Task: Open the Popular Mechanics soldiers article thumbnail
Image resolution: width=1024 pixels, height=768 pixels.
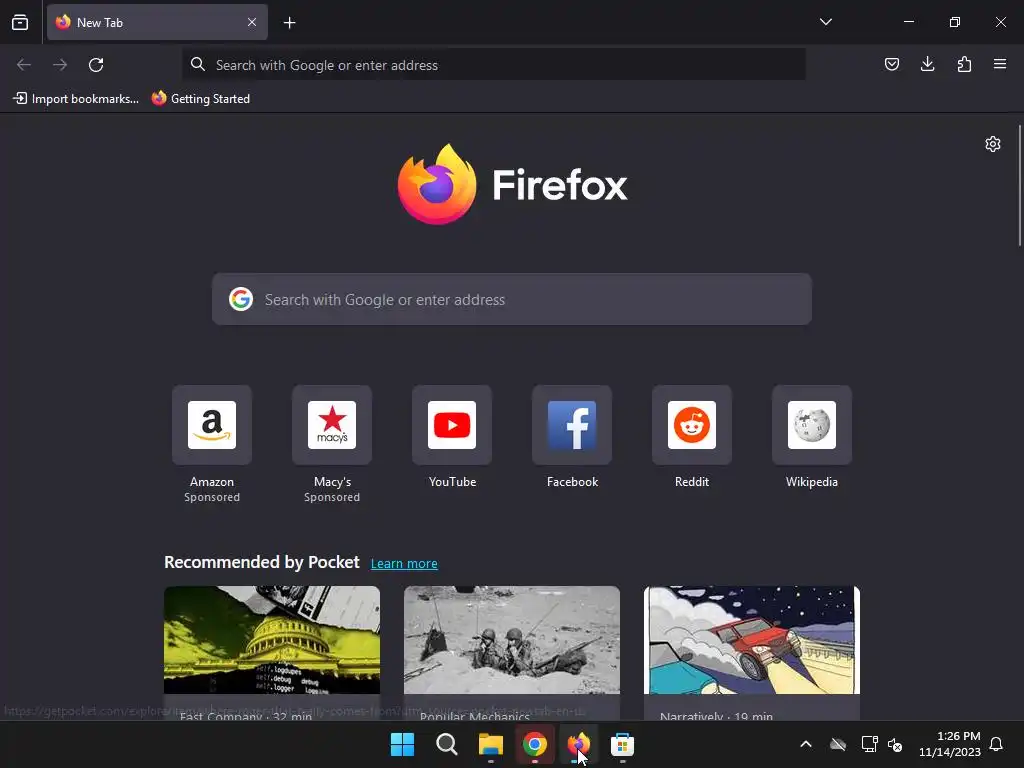Action: pyautogui.click(x=512, y=640)
